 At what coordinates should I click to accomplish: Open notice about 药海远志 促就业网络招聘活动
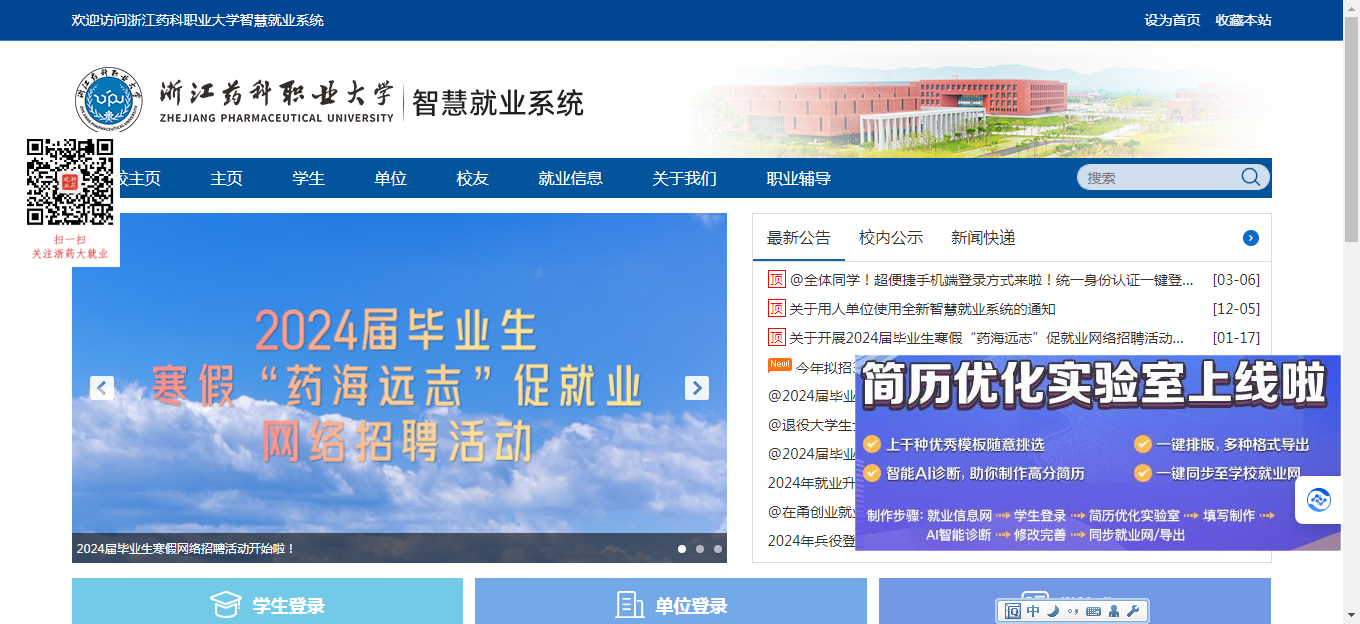[987, 338]
